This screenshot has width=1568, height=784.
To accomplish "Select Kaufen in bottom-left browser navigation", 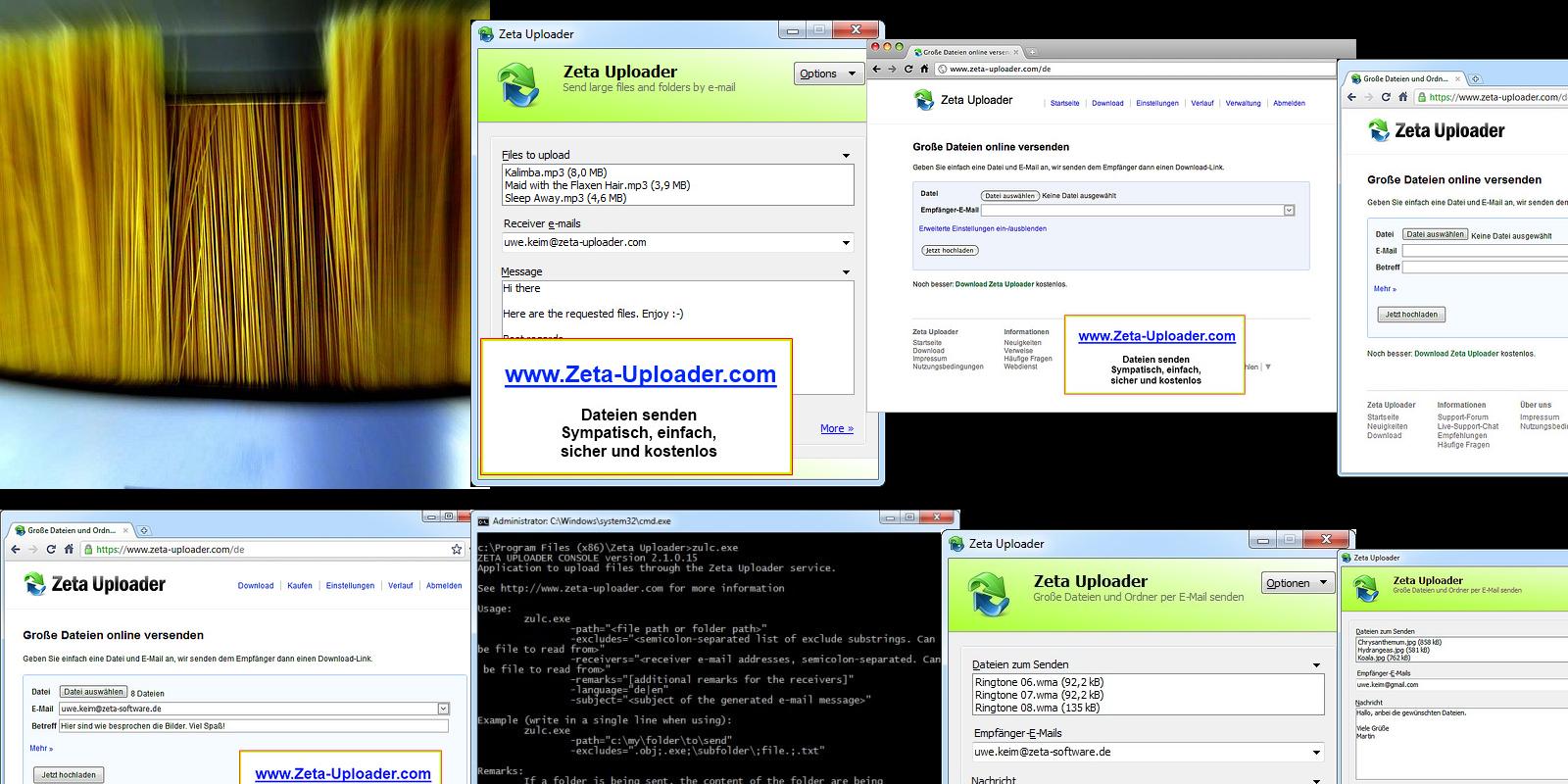I will coord(300,586).
